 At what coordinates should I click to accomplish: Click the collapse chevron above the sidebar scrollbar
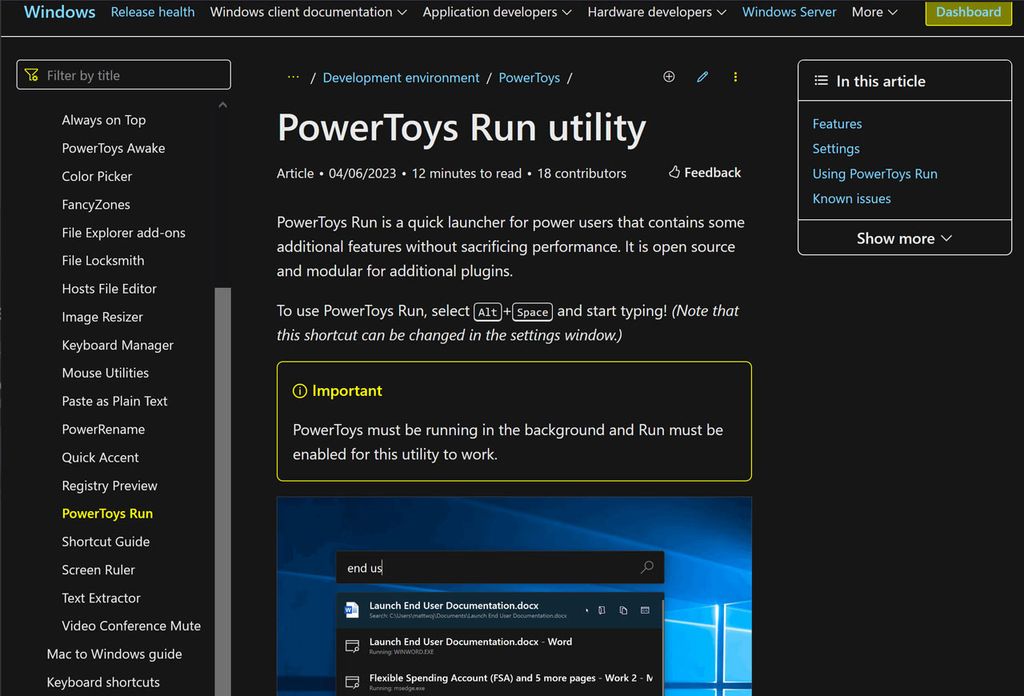click(x=222, y=104)
